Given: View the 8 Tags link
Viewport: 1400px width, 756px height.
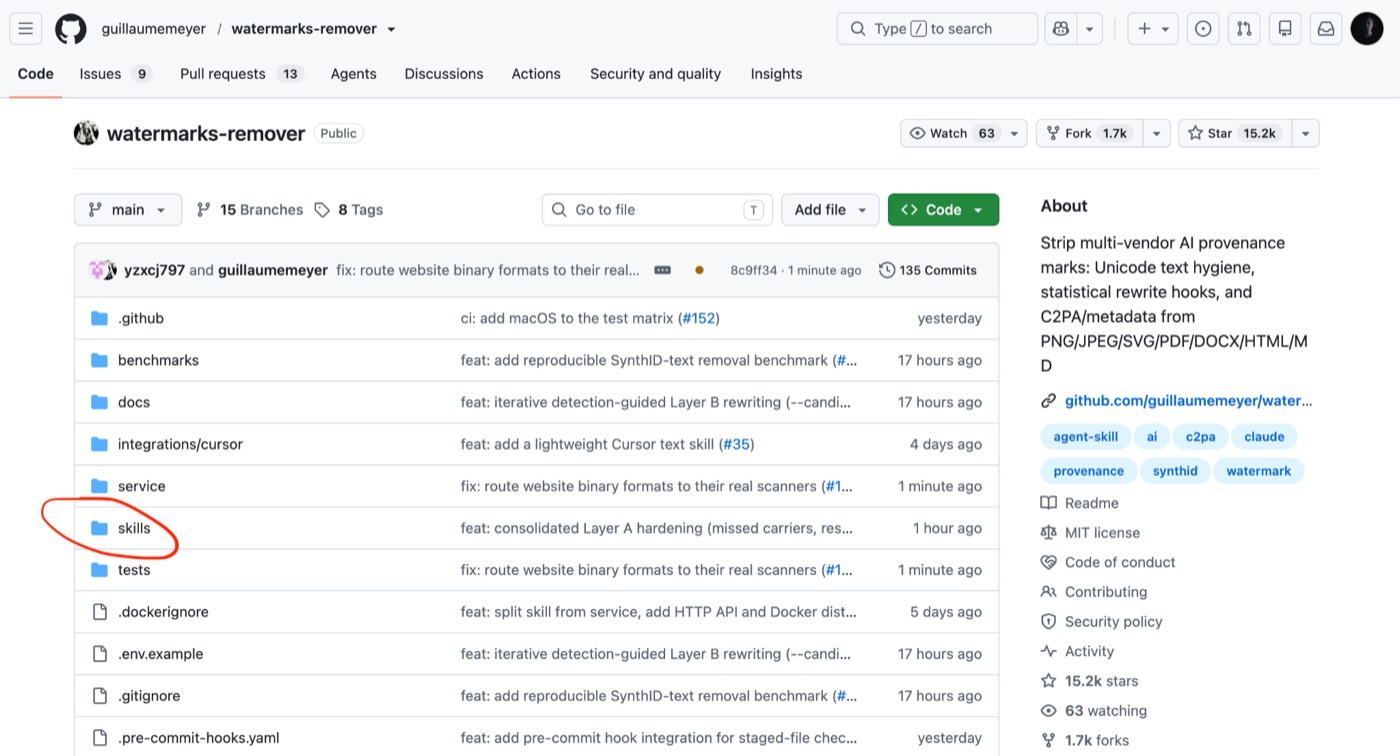Looking at the screenshot, I should pyautogui.click(x=348, y=210).
